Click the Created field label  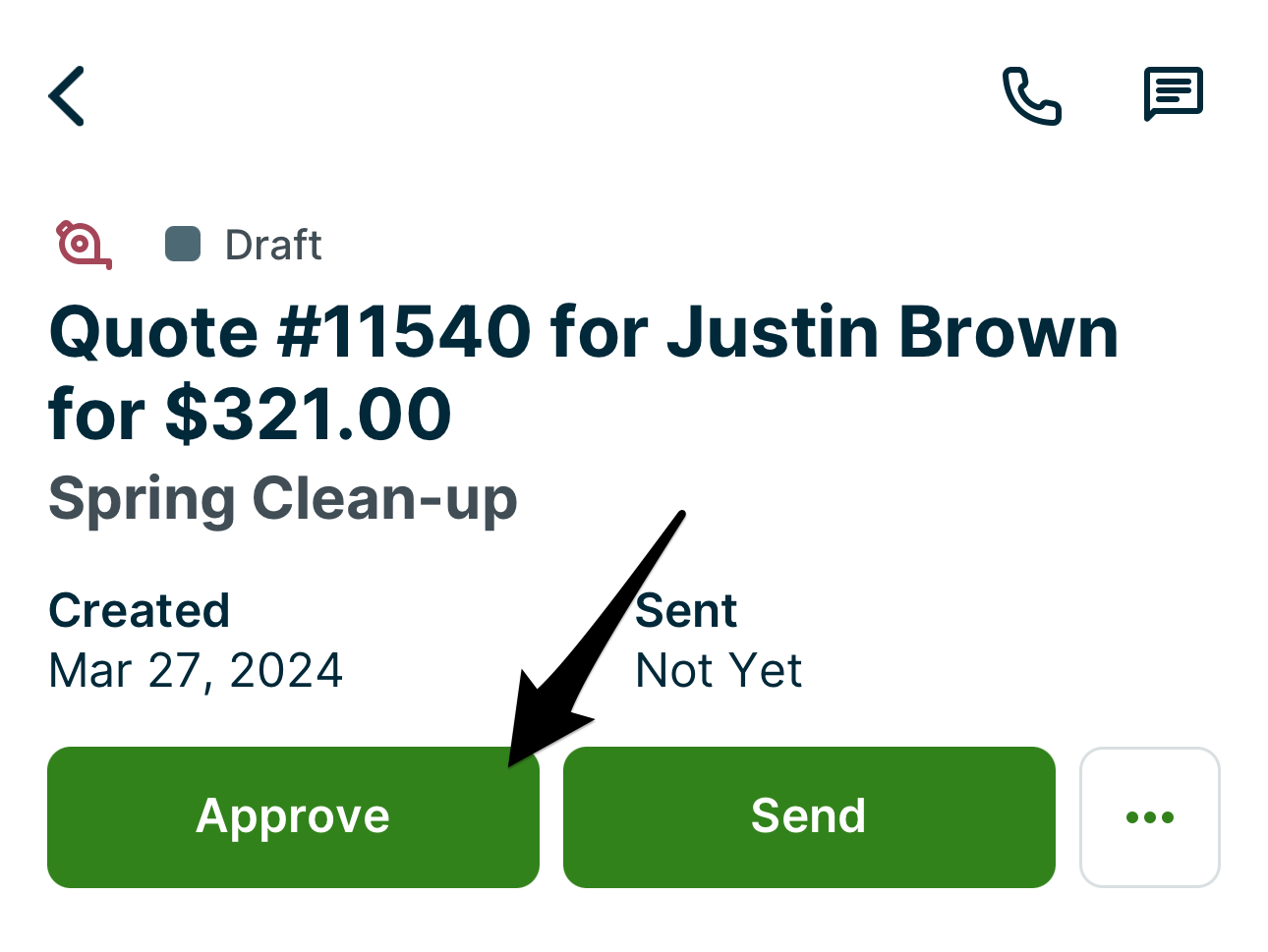pos(140,611)
